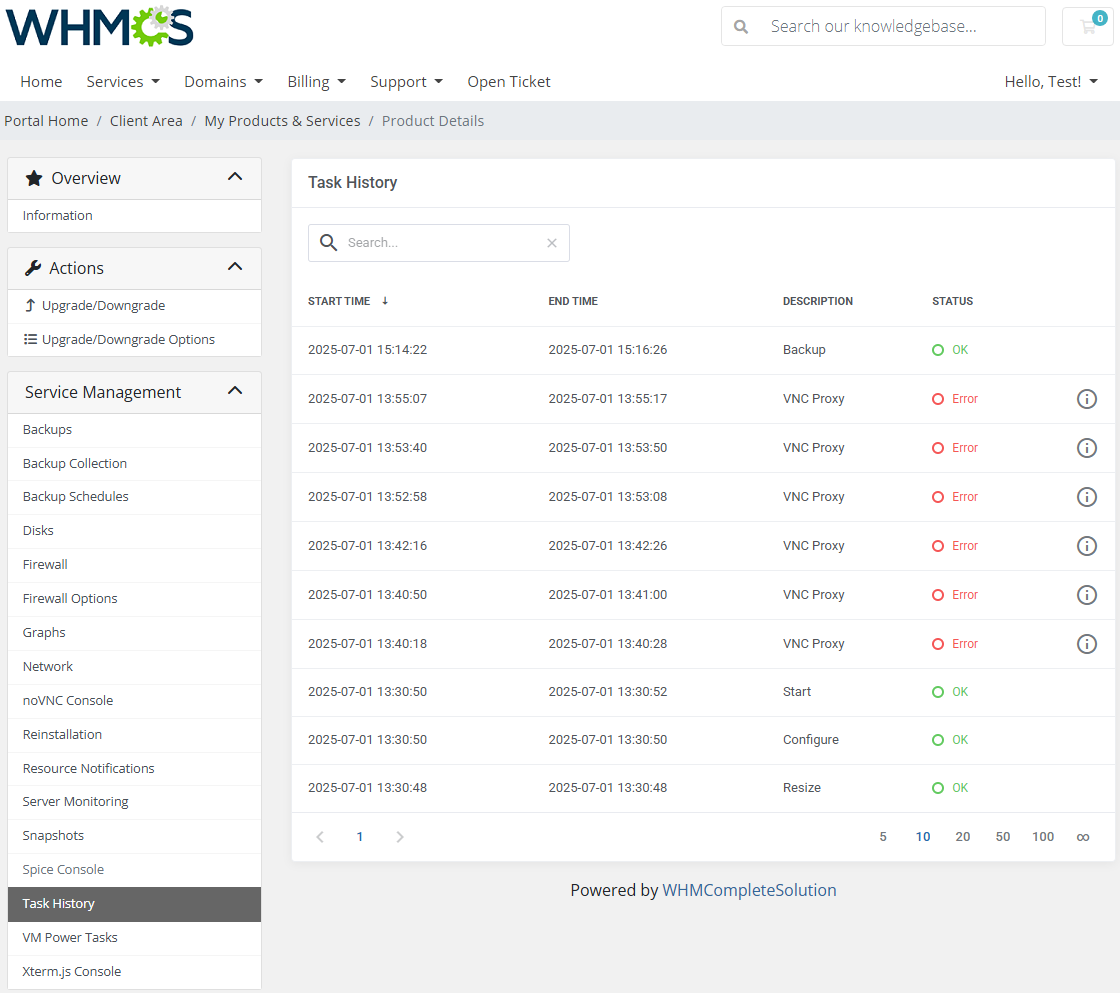Show 50 entries per page

pyautogui.click(x=1003, y=837)
